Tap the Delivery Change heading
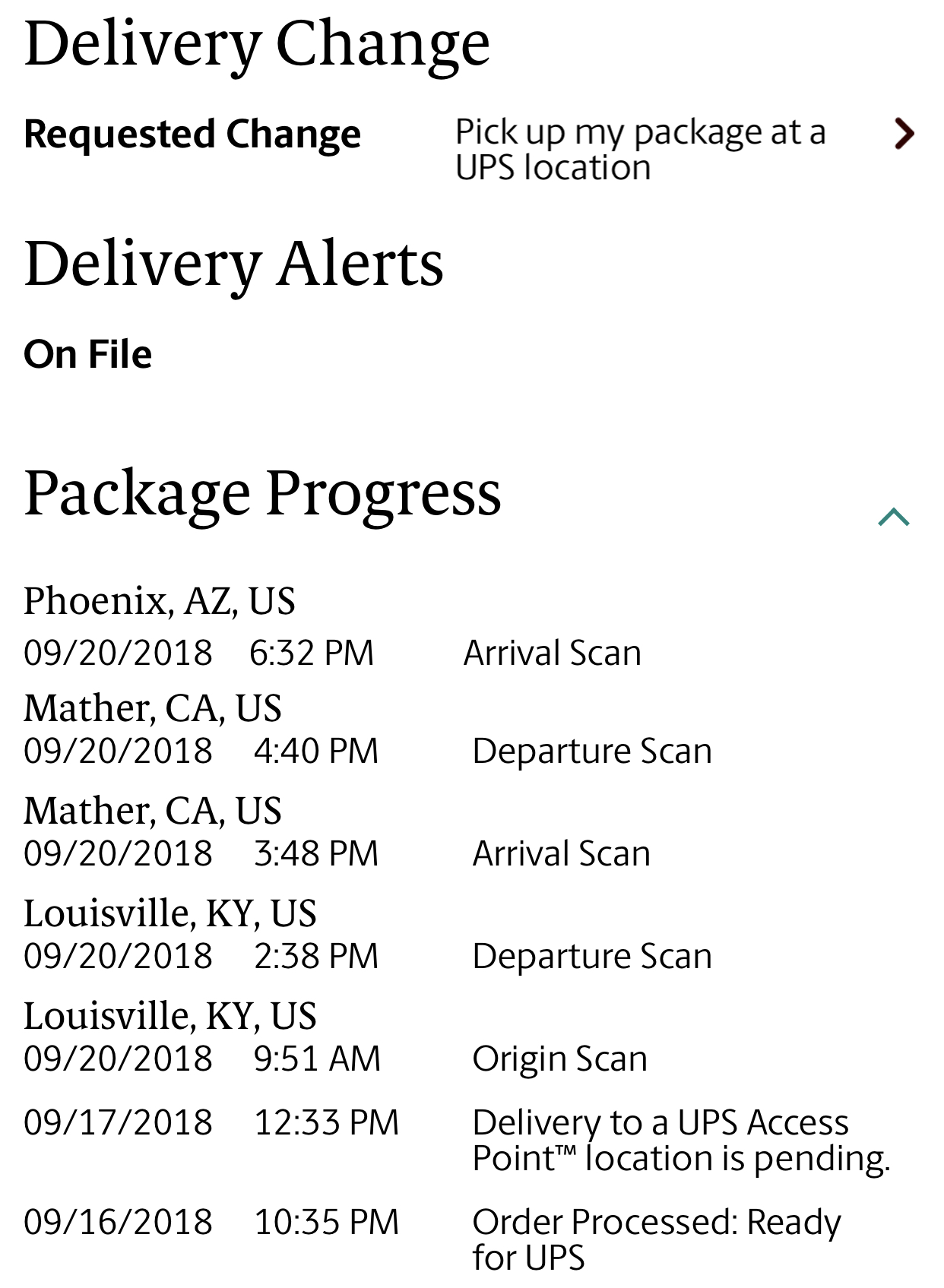This screenshot has width=944, height=1288. (257, 44)
